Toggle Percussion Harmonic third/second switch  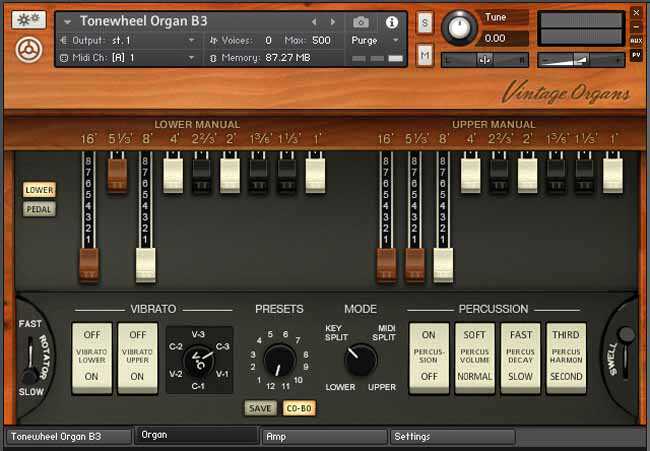pyautogui.click(x=566, y=358)
